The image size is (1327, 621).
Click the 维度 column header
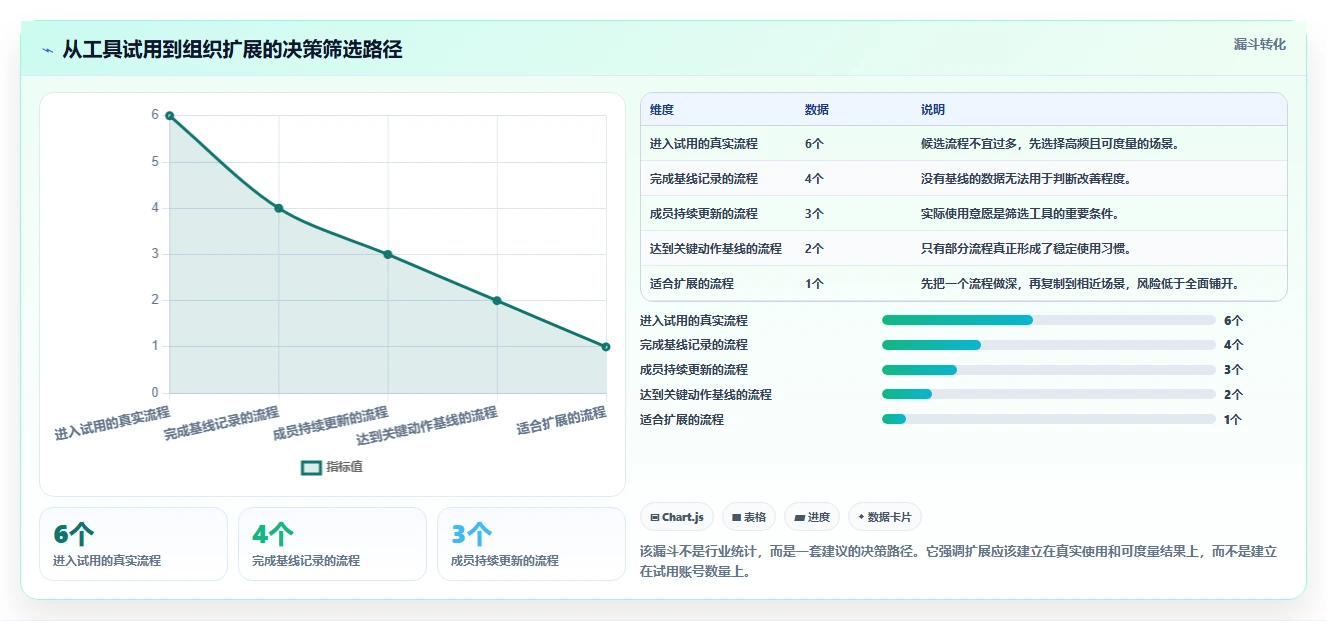(662, 110)
